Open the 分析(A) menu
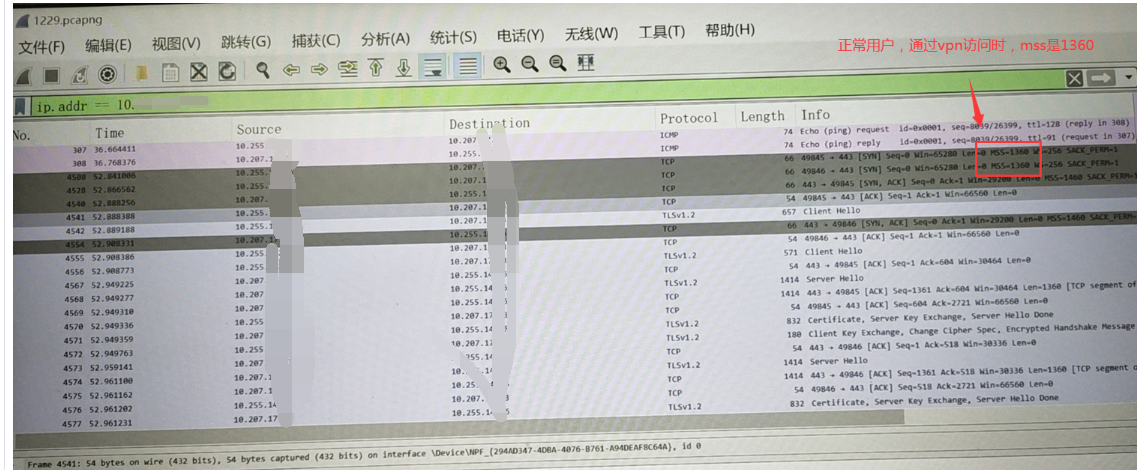Image resolution: width=1141 pixels, height=470 pixels. (386, 39)
